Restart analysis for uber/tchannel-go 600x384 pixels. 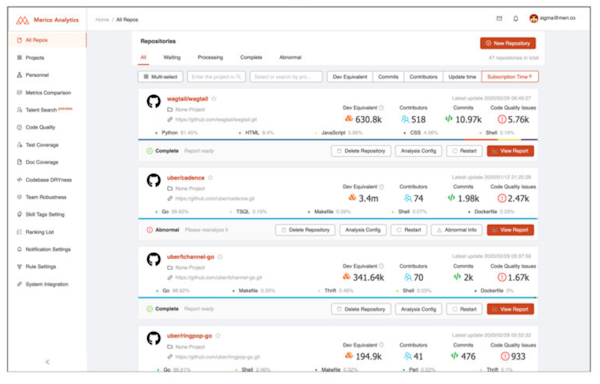(x=464, y=309)
